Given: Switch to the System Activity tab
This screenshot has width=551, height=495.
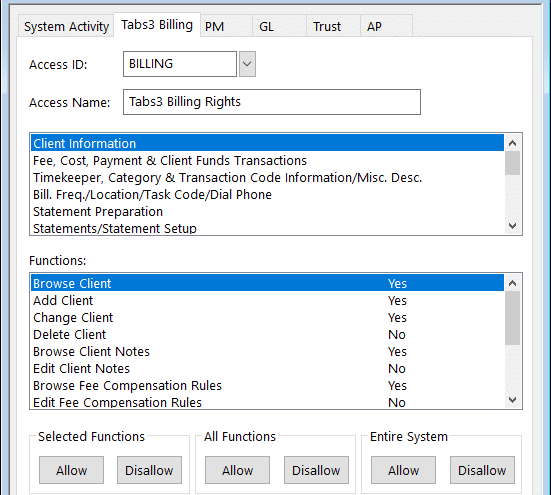Looking at the screenshot, I should [x=66, y=26].
